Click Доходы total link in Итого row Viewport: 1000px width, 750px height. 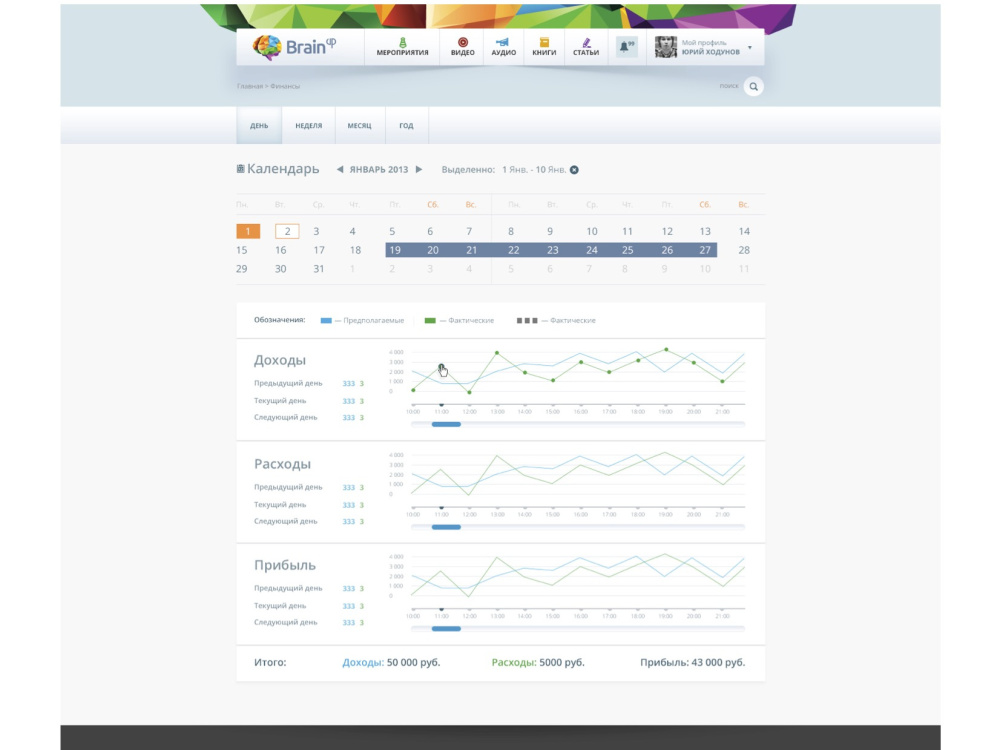click(363, 663)
